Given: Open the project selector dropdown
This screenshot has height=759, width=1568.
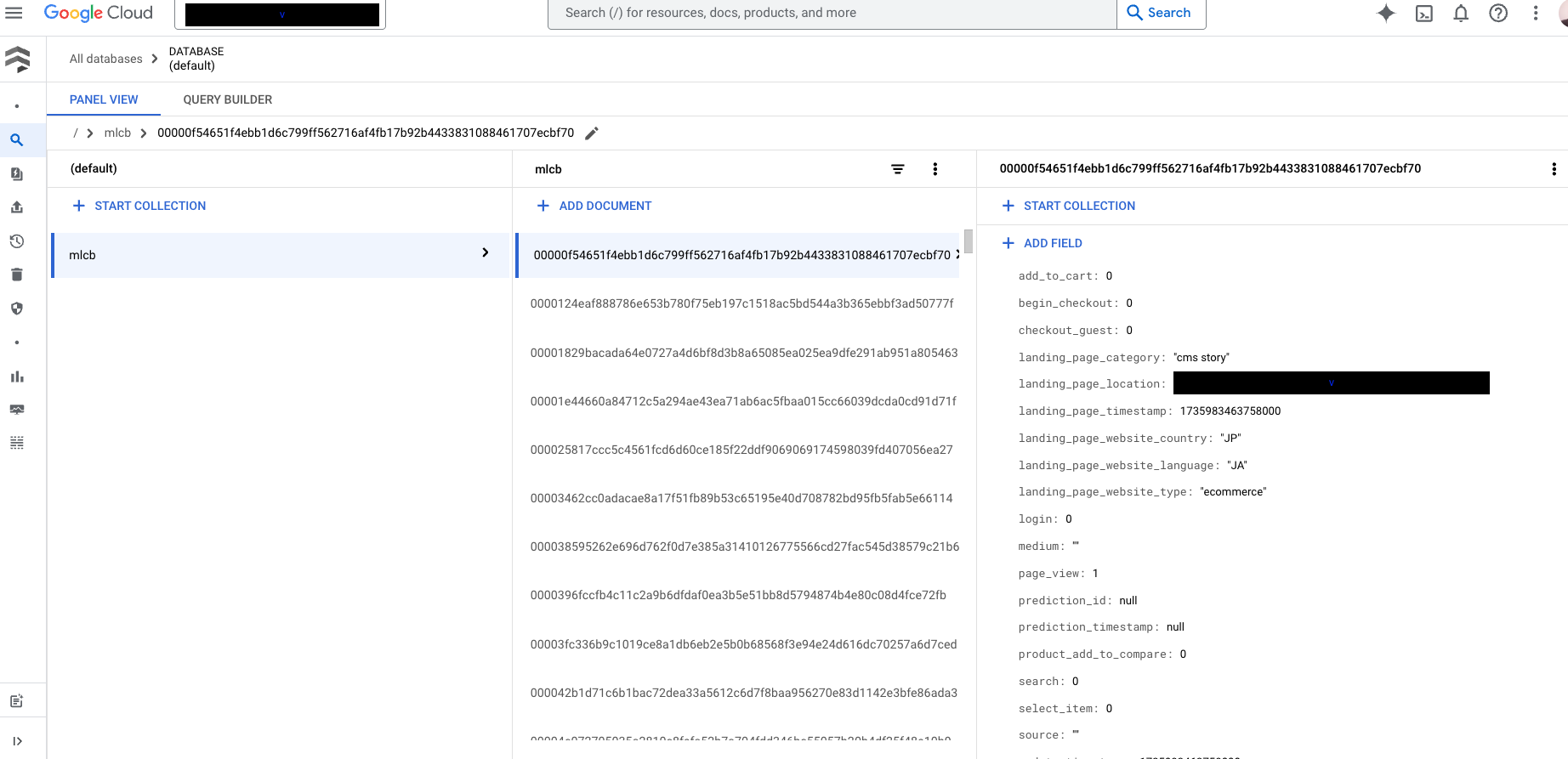Looking at the screenshot, I should pyautogui.click(x=281, y=14).
